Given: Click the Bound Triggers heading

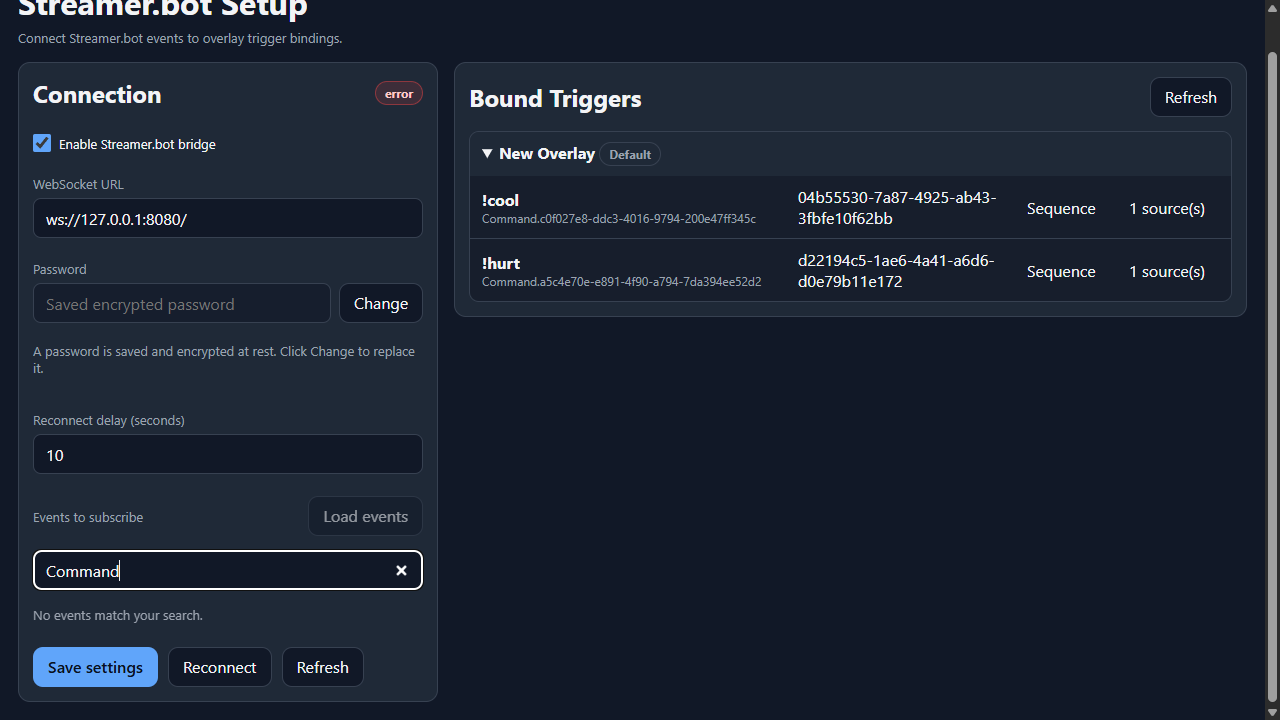Looking at the screenshot, I should pos(555,98).
